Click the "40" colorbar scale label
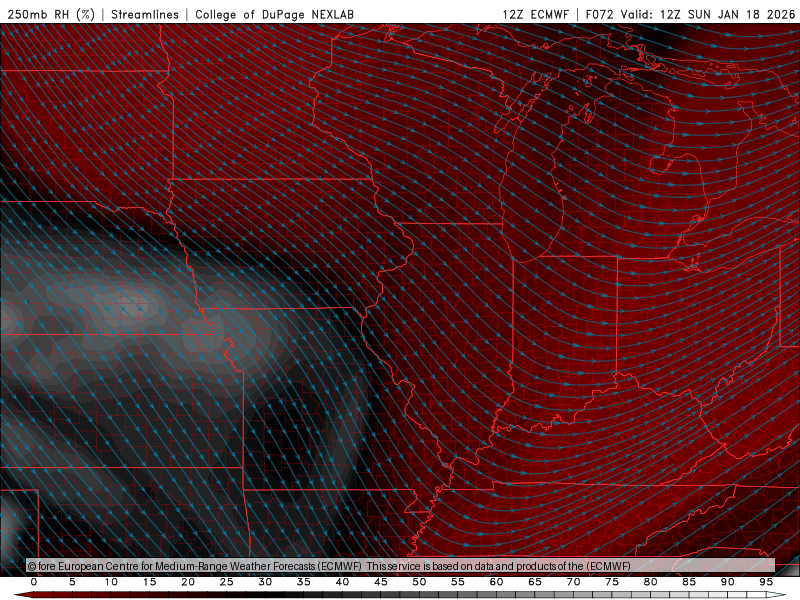Viewport: 800px width, 600px height. [x=342, y=582]
